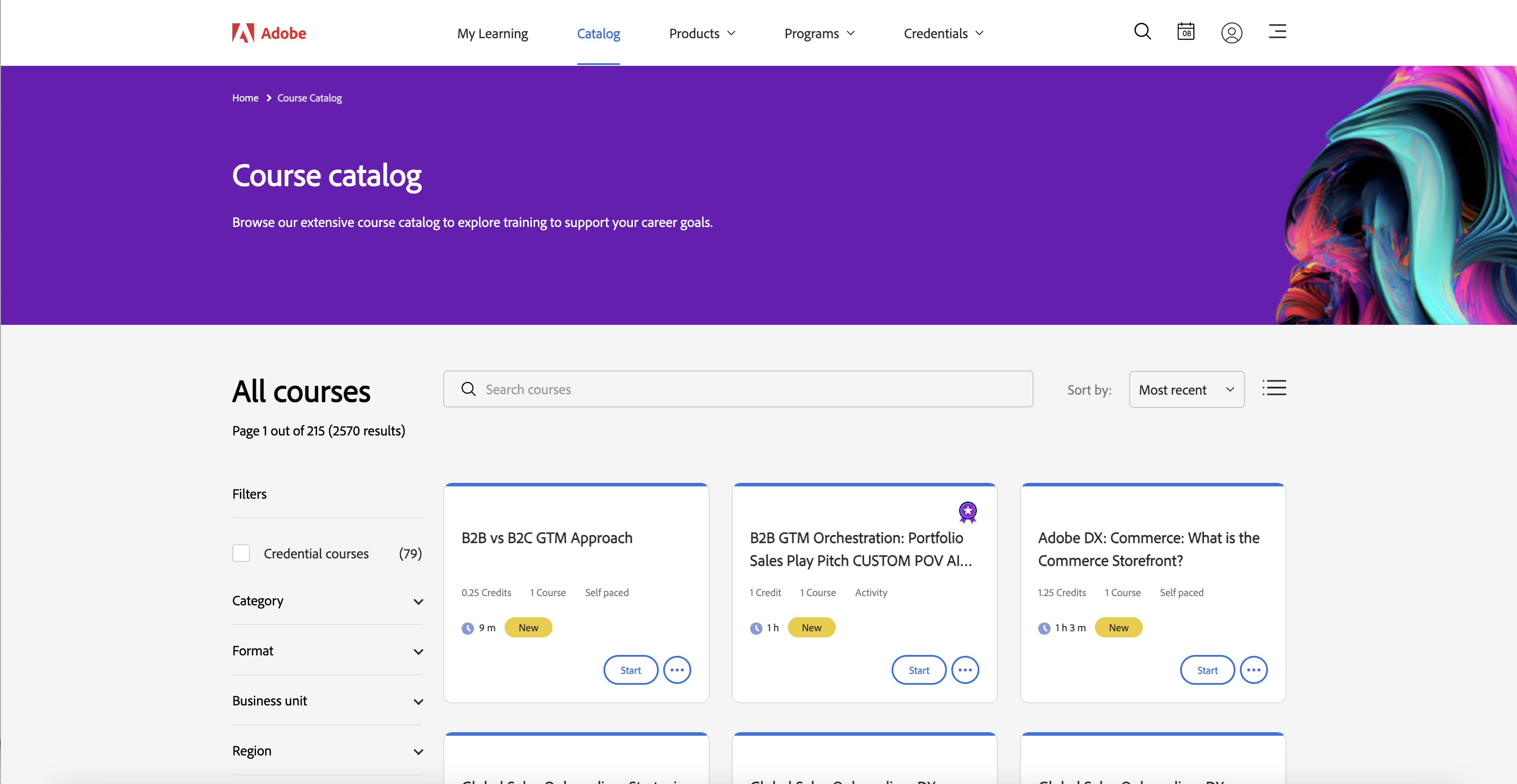This screenshot has width=1517, height=784.
Task: Click the "Sort by:" label
Action: pos(1090,390)
